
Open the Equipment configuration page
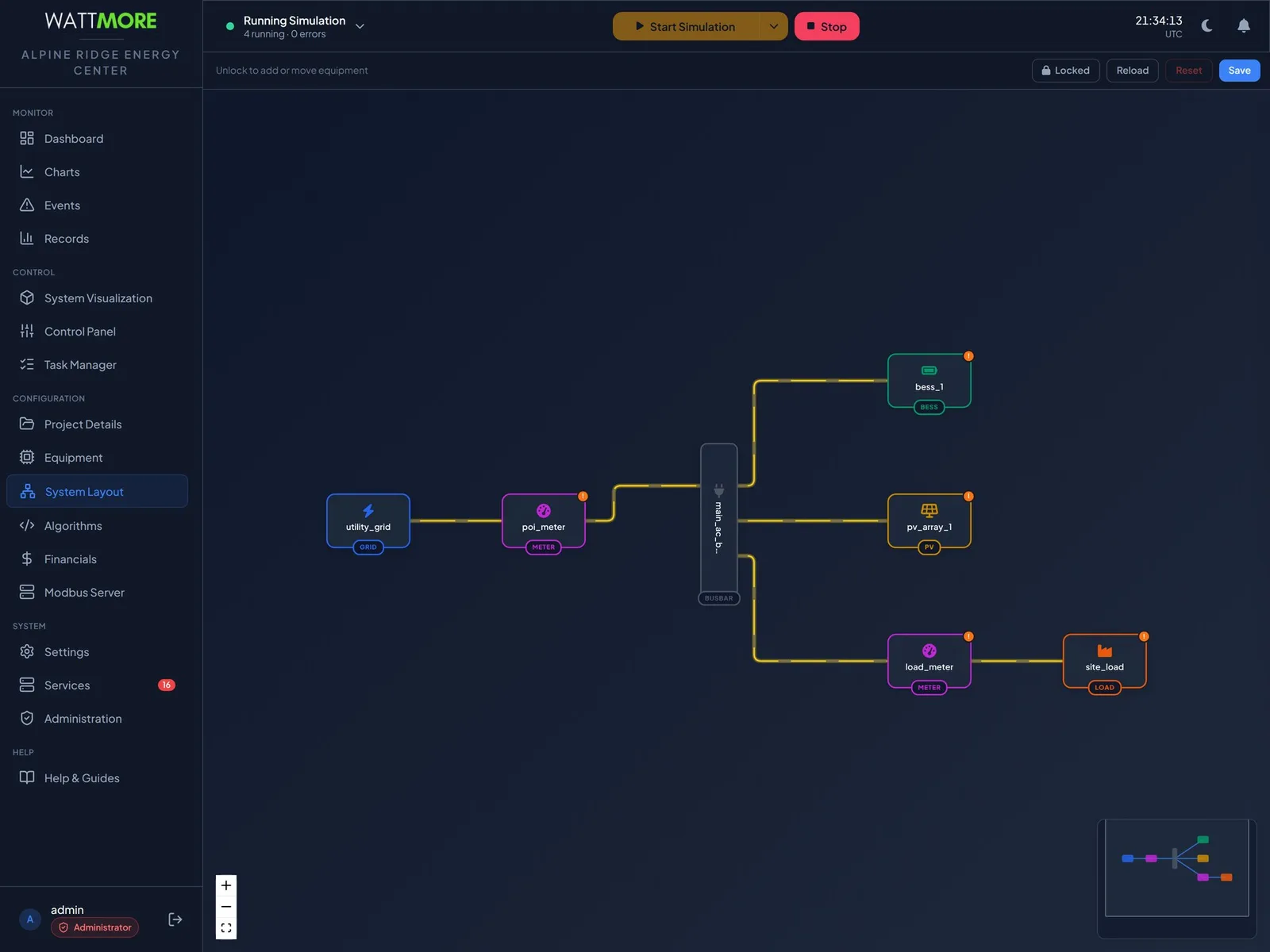tap(97, 458)
